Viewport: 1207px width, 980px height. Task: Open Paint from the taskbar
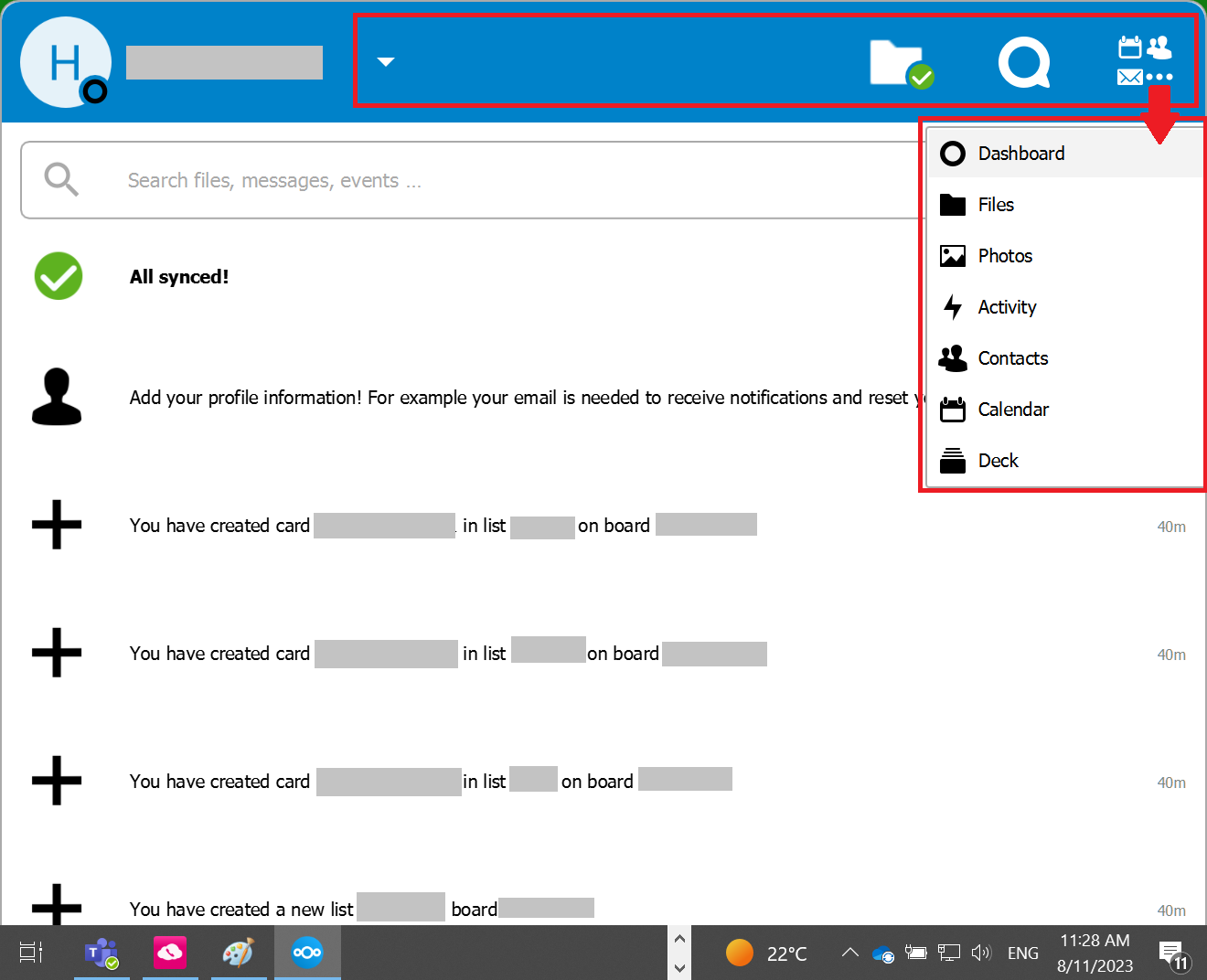coord(239,953)
